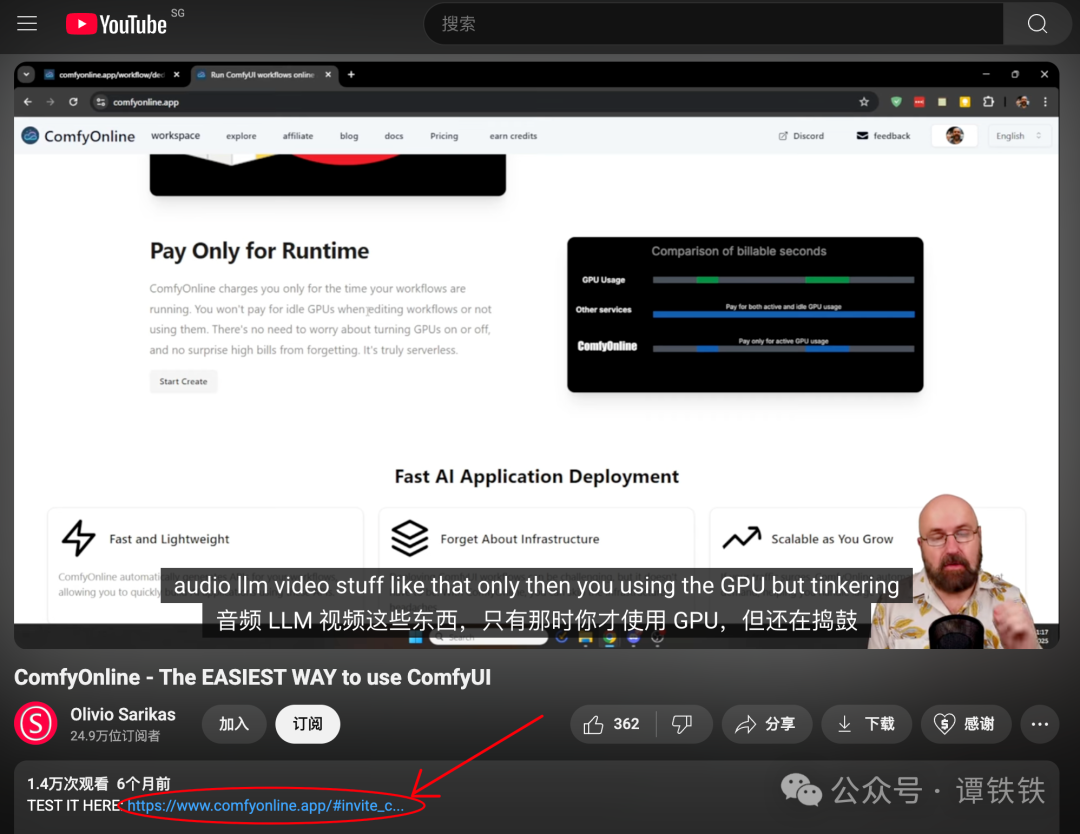Open the affiliate menu item
1080x834 pixels.
point(298,136)
